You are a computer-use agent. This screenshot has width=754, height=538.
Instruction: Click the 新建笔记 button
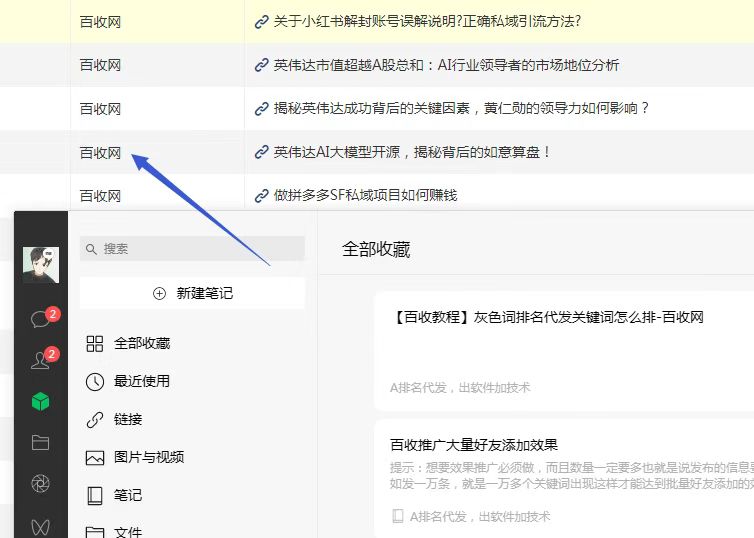pyautogui.click(x=192, y=293)
